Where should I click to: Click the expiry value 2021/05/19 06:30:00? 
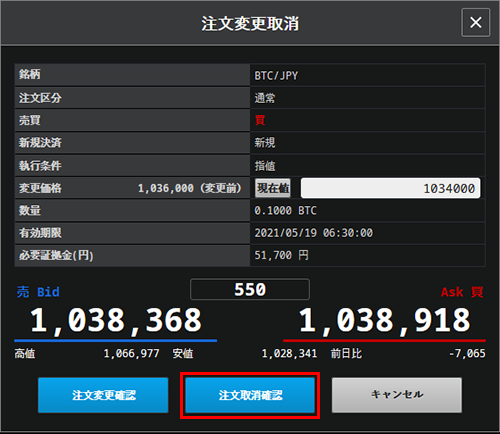[314, 233]
